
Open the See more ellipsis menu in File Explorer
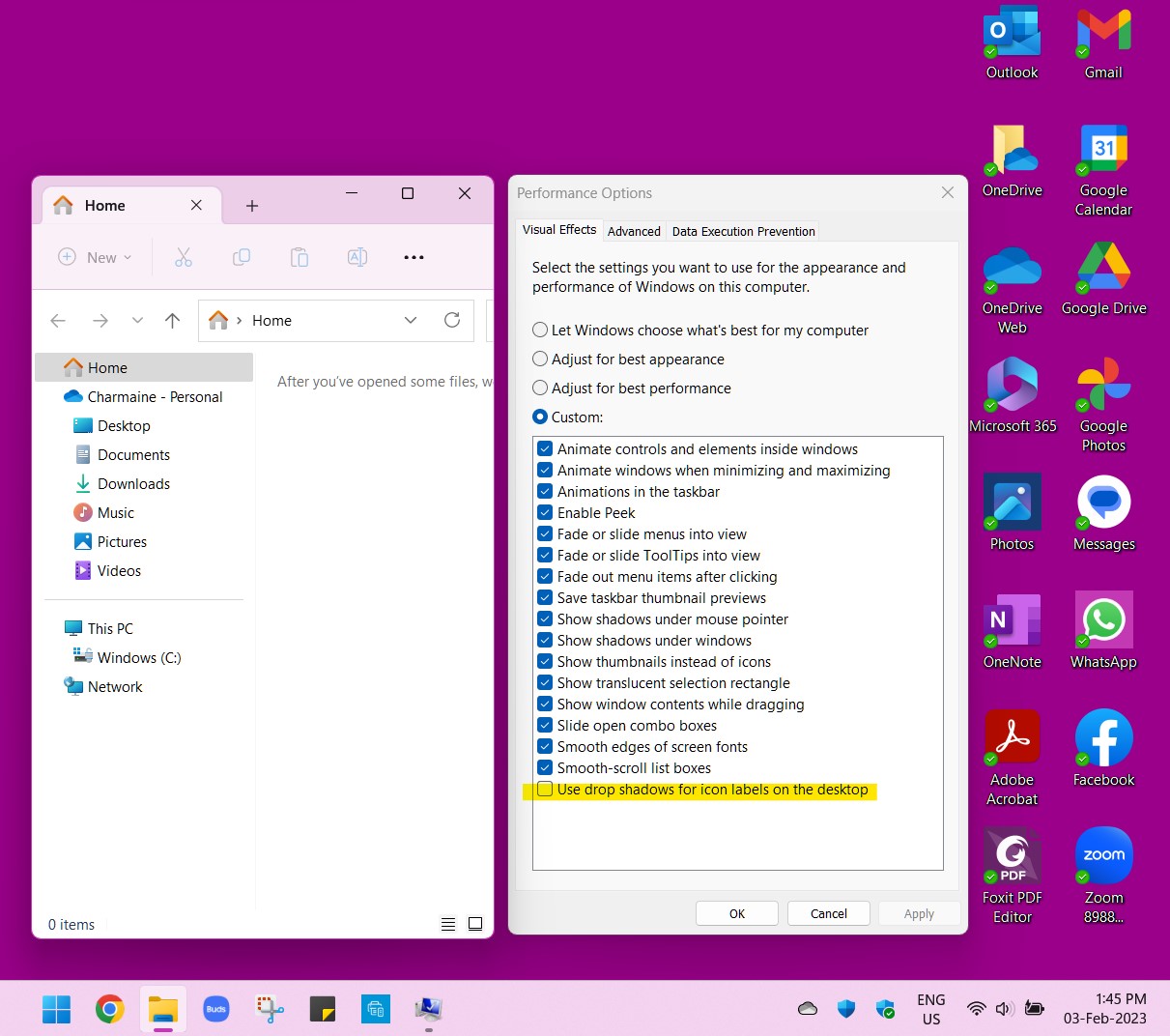(414, 257)
